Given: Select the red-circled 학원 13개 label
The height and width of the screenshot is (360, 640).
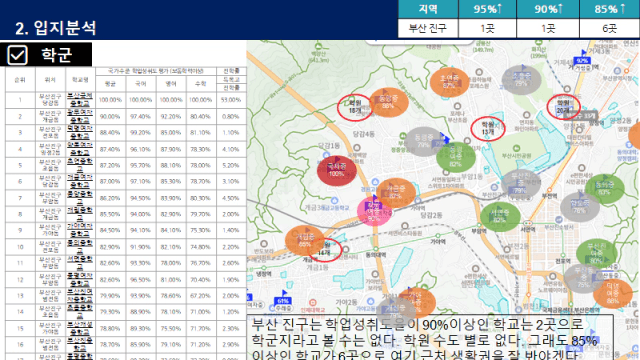Looking at the screenshot, I should (488, 129).
